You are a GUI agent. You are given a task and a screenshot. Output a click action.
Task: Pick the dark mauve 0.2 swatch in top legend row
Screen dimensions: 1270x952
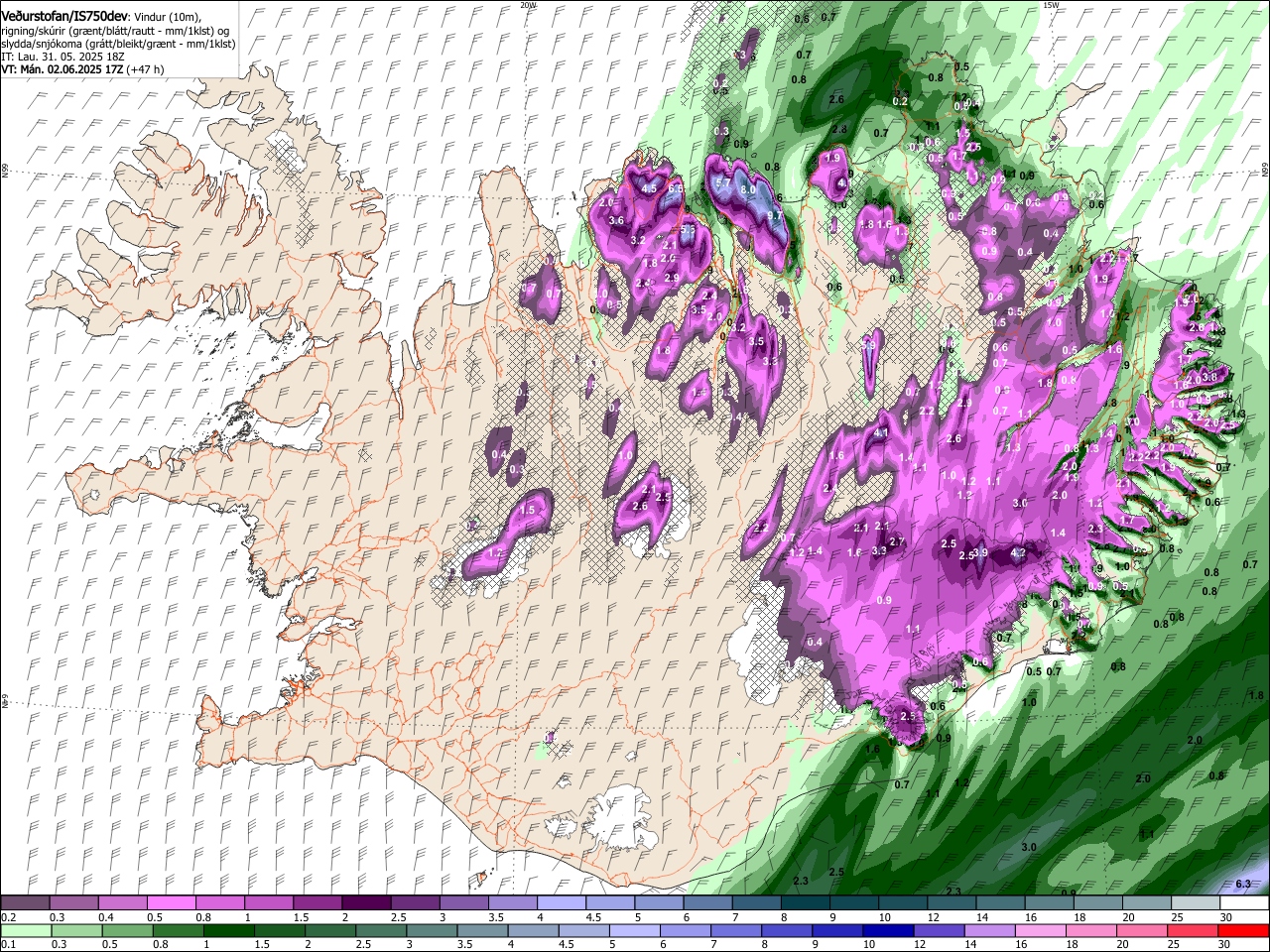click(x=25, y=903)
